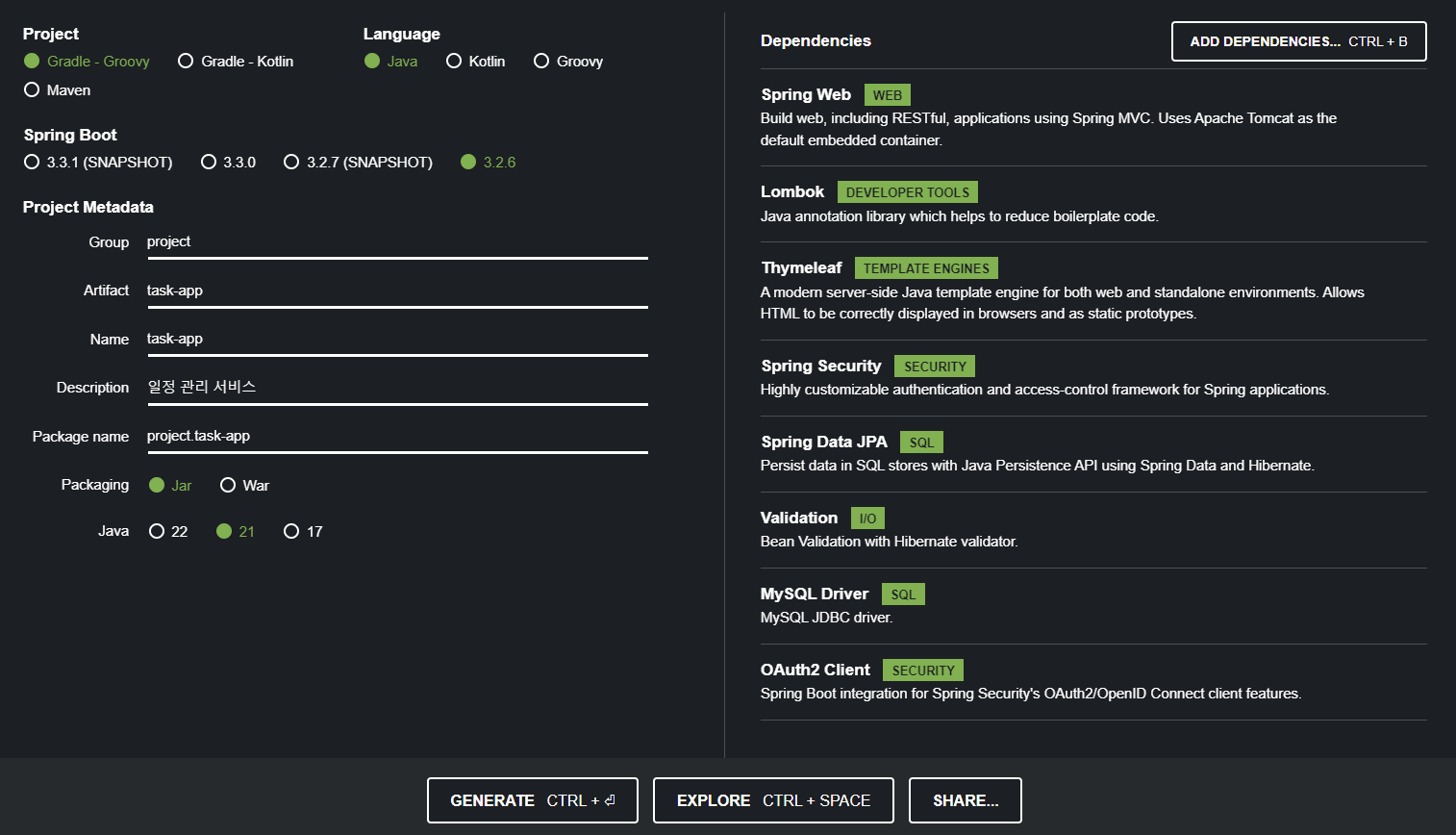The image size is (1456, 835).
Task: Choose War packaging
Action: tap(244, 485)
